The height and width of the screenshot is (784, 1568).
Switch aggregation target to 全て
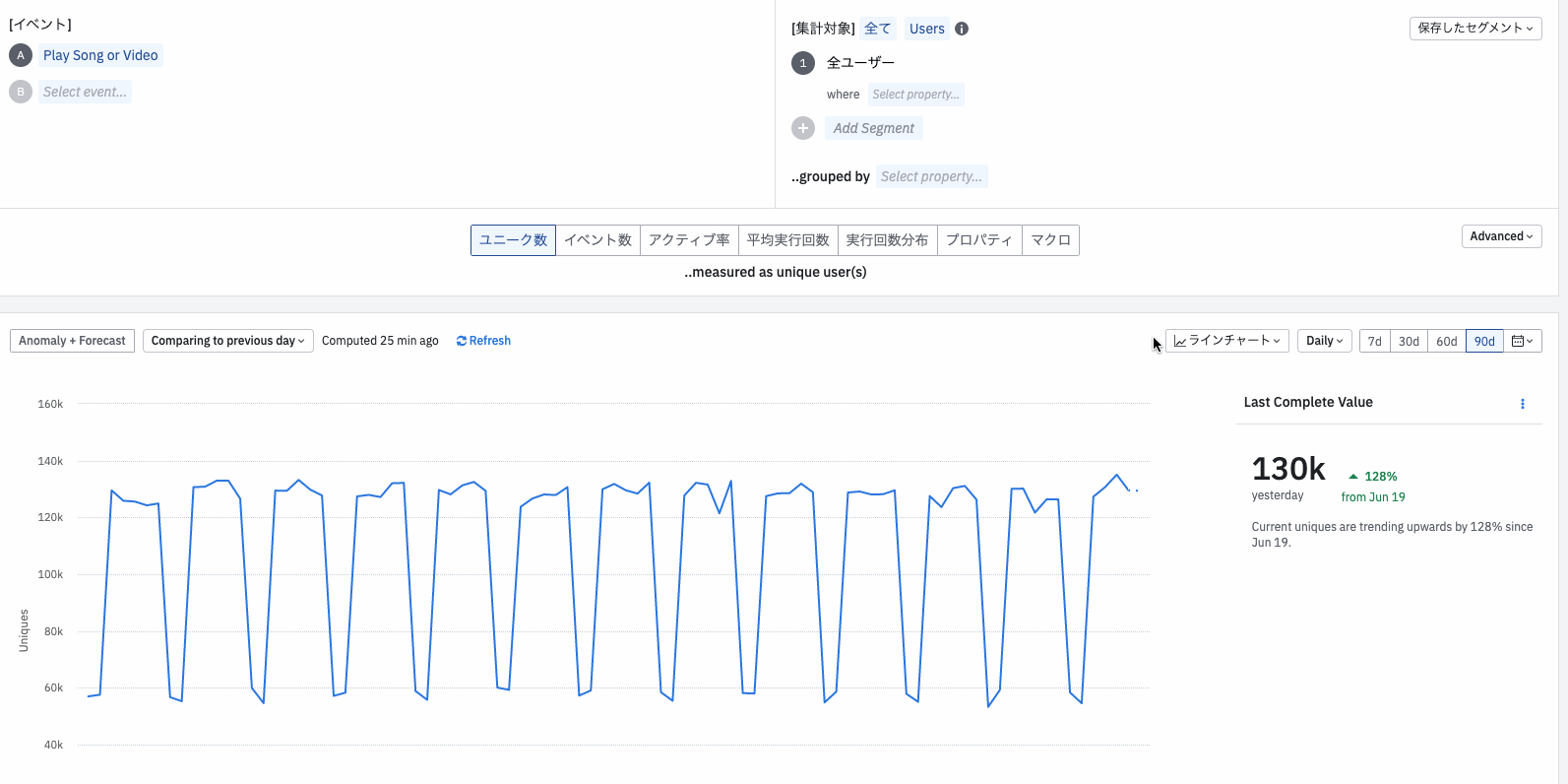(x=877, y=29)
